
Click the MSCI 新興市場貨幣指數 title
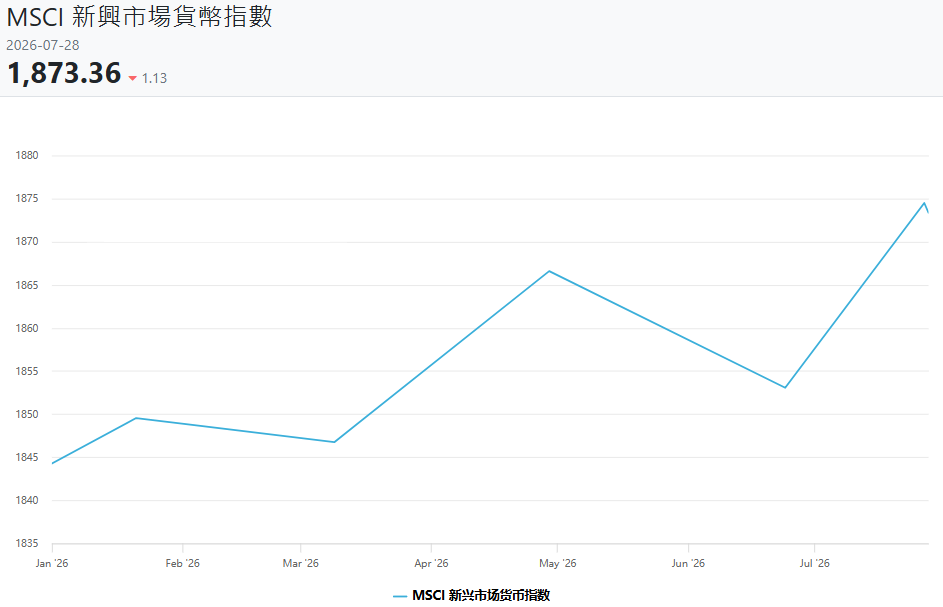coord(140,16)
